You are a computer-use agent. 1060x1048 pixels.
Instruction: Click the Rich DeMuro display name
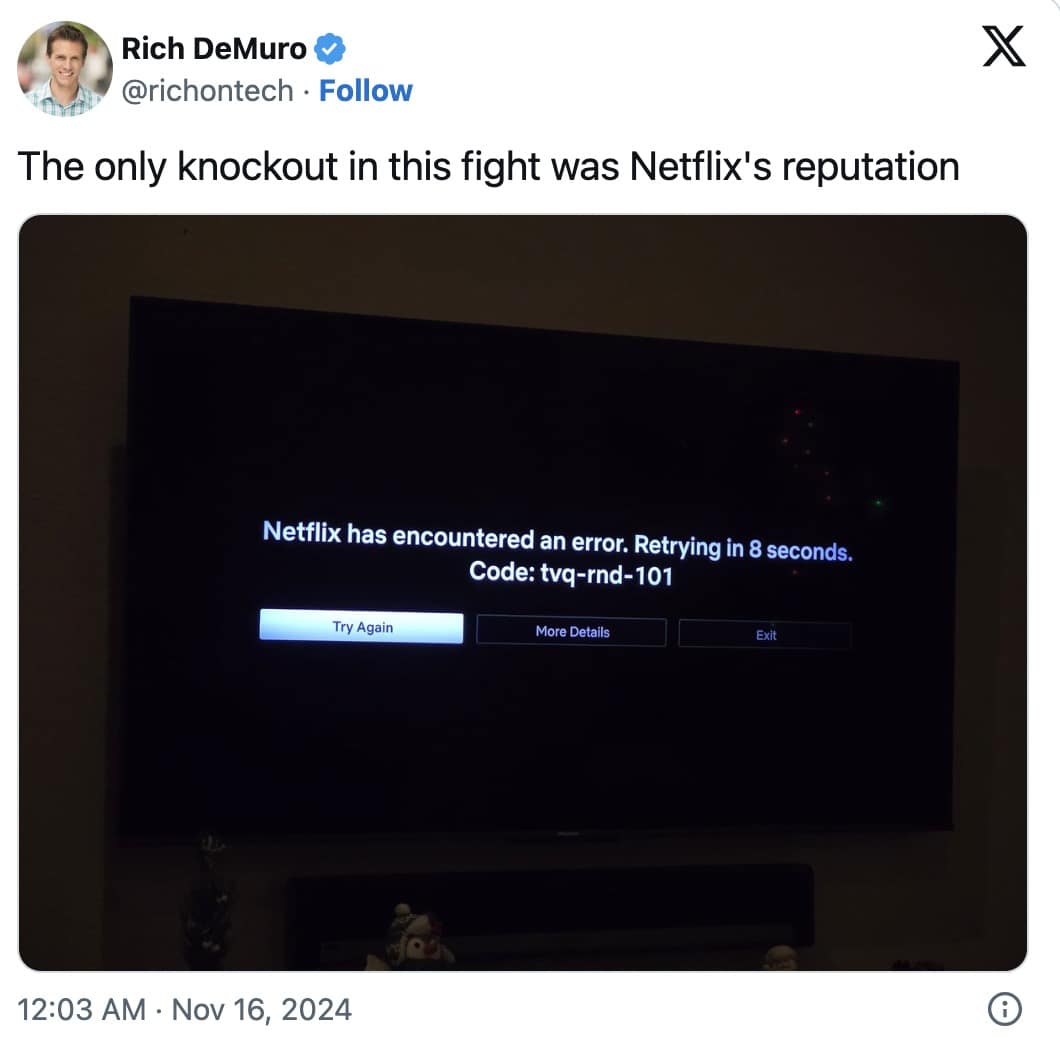214,49
